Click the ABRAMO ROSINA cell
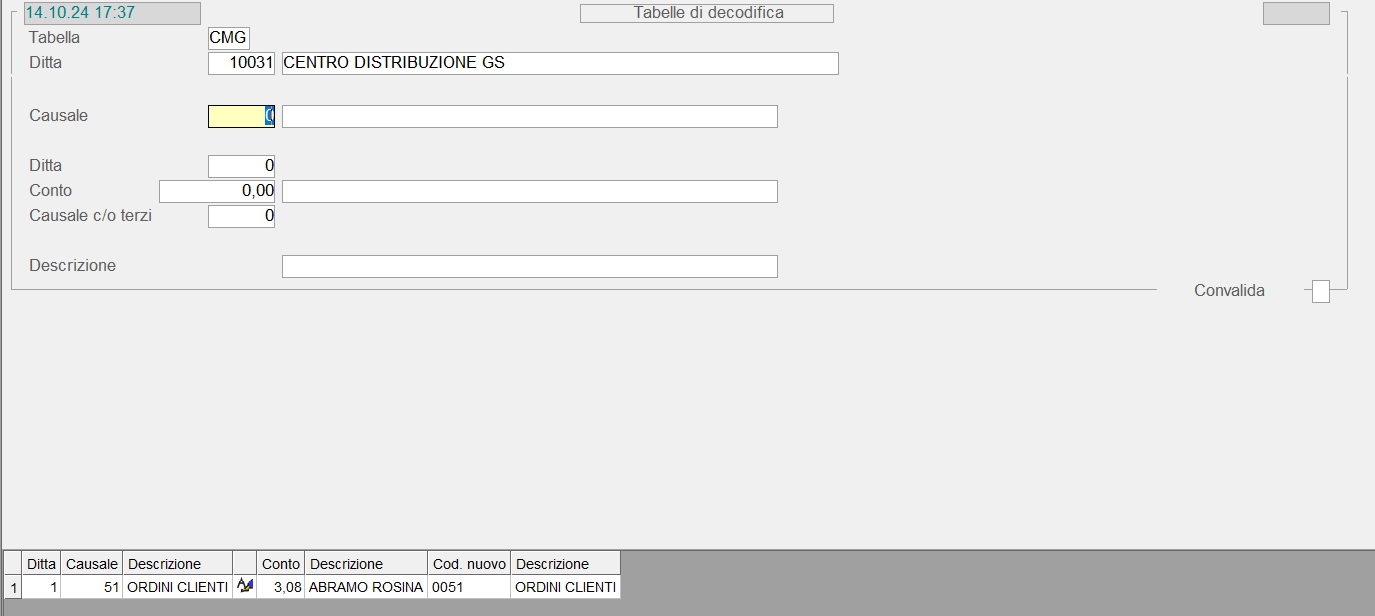The image size is (1375, 616). coord(366,587)
